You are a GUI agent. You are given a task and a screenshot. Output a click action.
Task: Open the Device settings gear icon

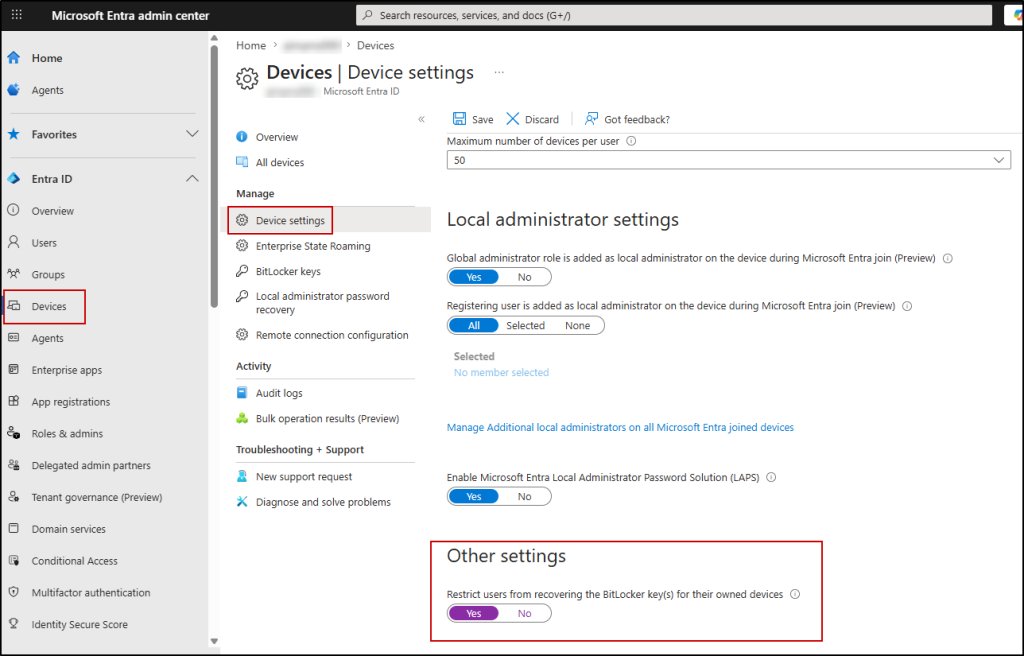(241, 219)
